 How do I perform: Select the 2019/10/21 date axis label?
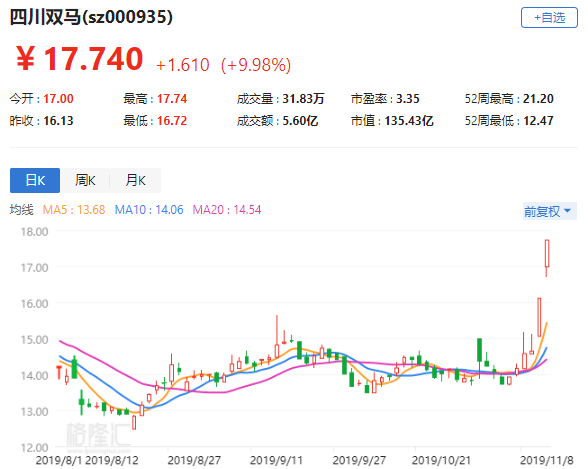441,460
